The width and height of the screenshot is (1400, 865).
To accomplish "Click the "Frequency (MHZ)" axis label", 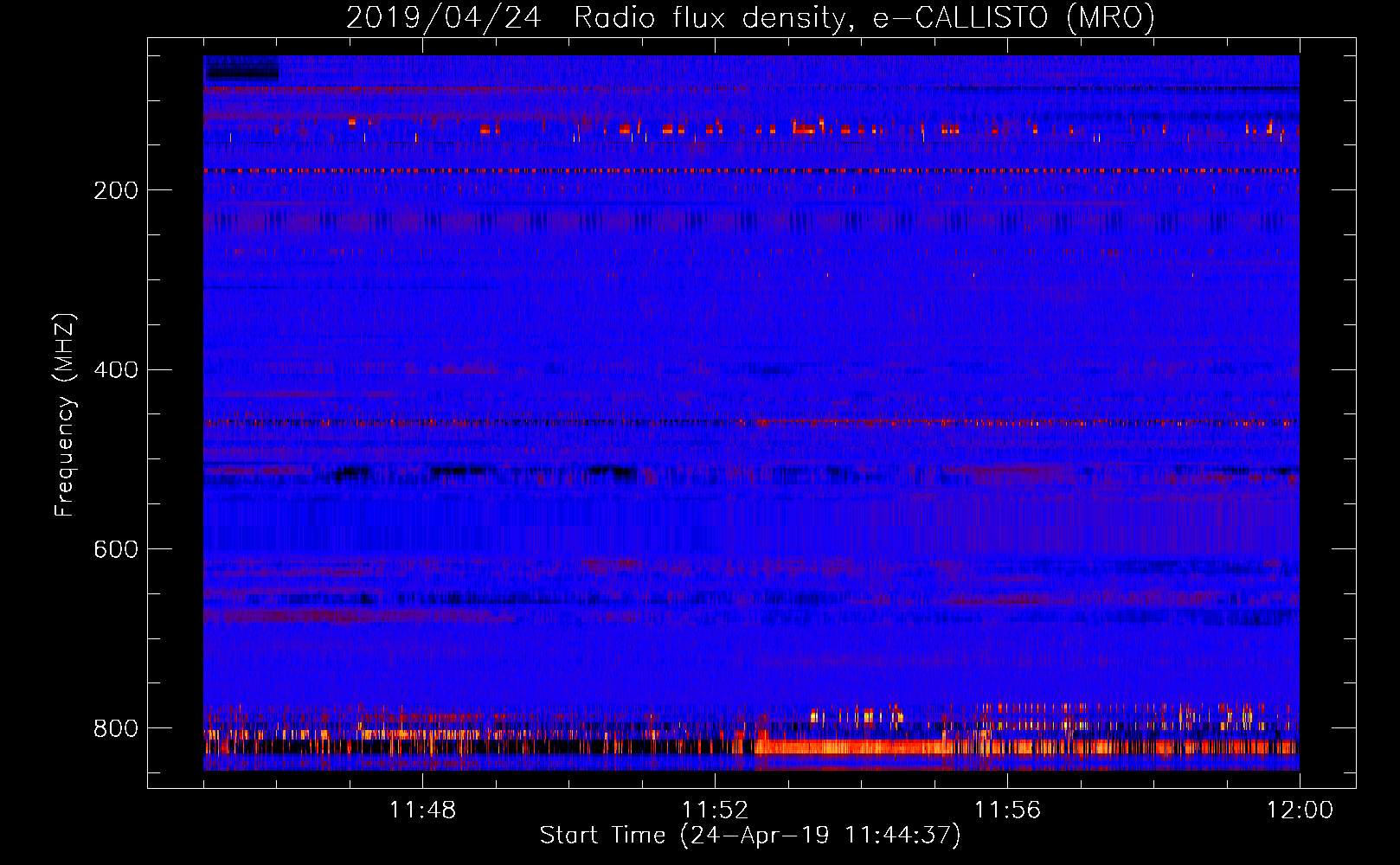I will click(65, 415).
